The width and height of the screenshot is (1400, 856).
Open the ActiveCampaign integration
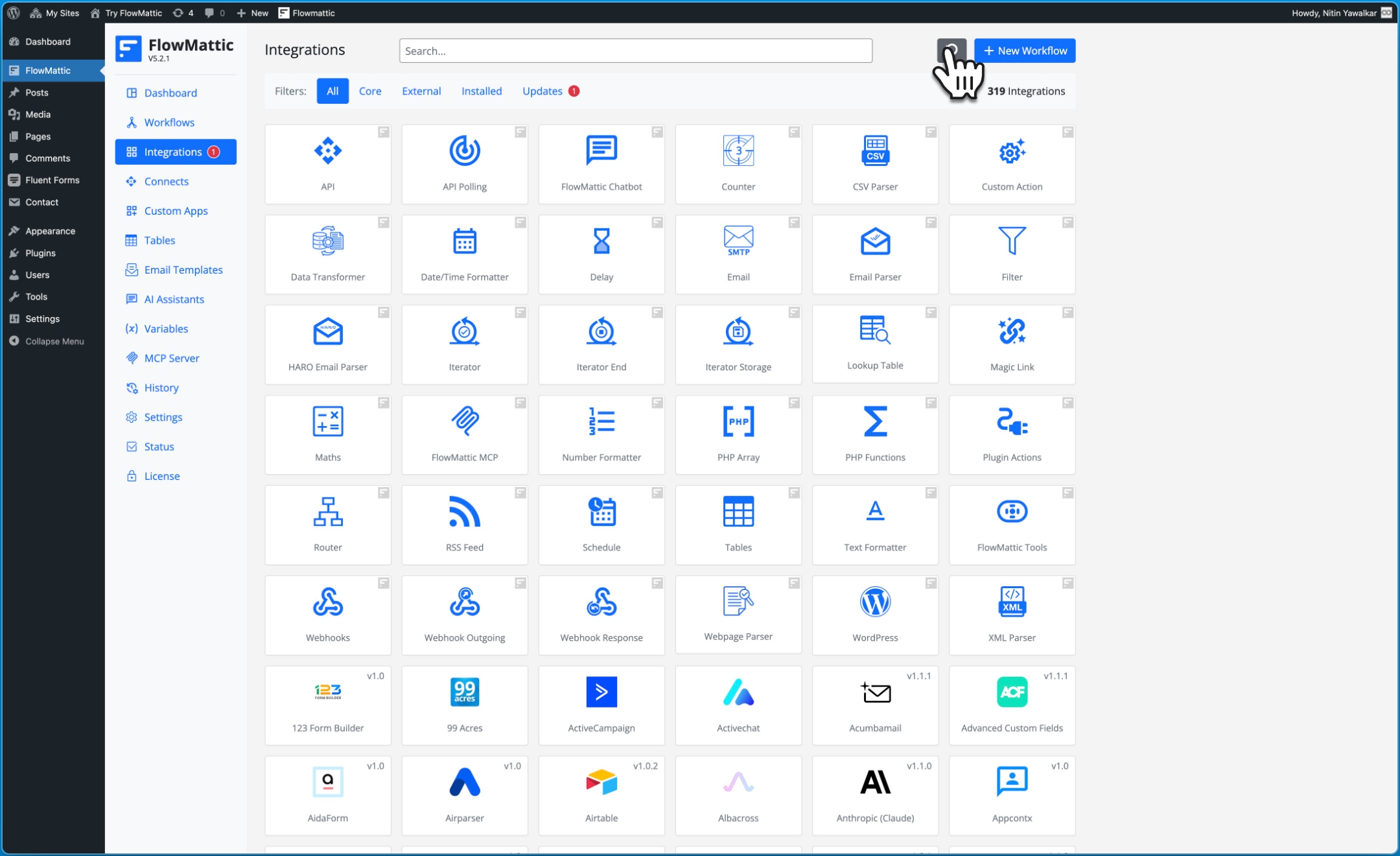click(x=601, y=705)
